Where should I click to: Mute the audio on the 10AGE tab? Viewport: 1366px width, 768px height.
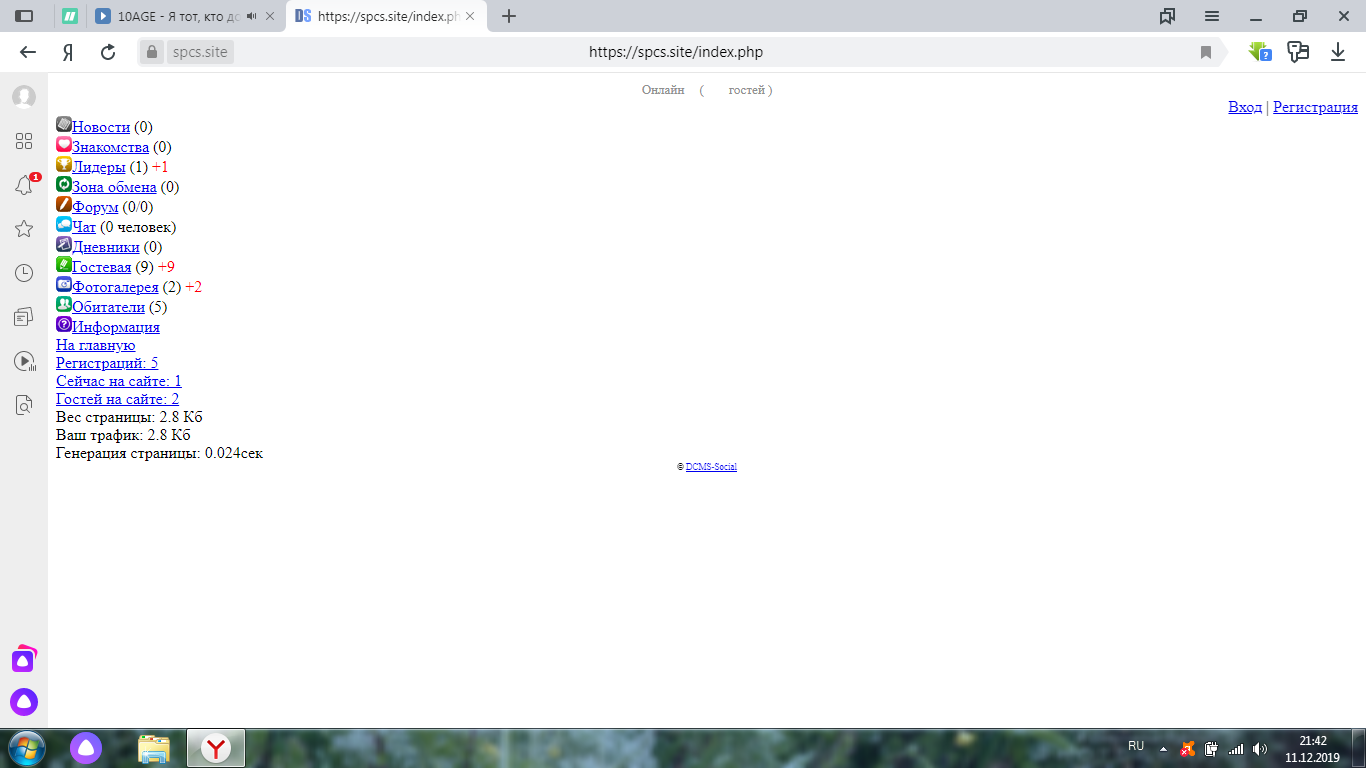(x=251, y=16)
